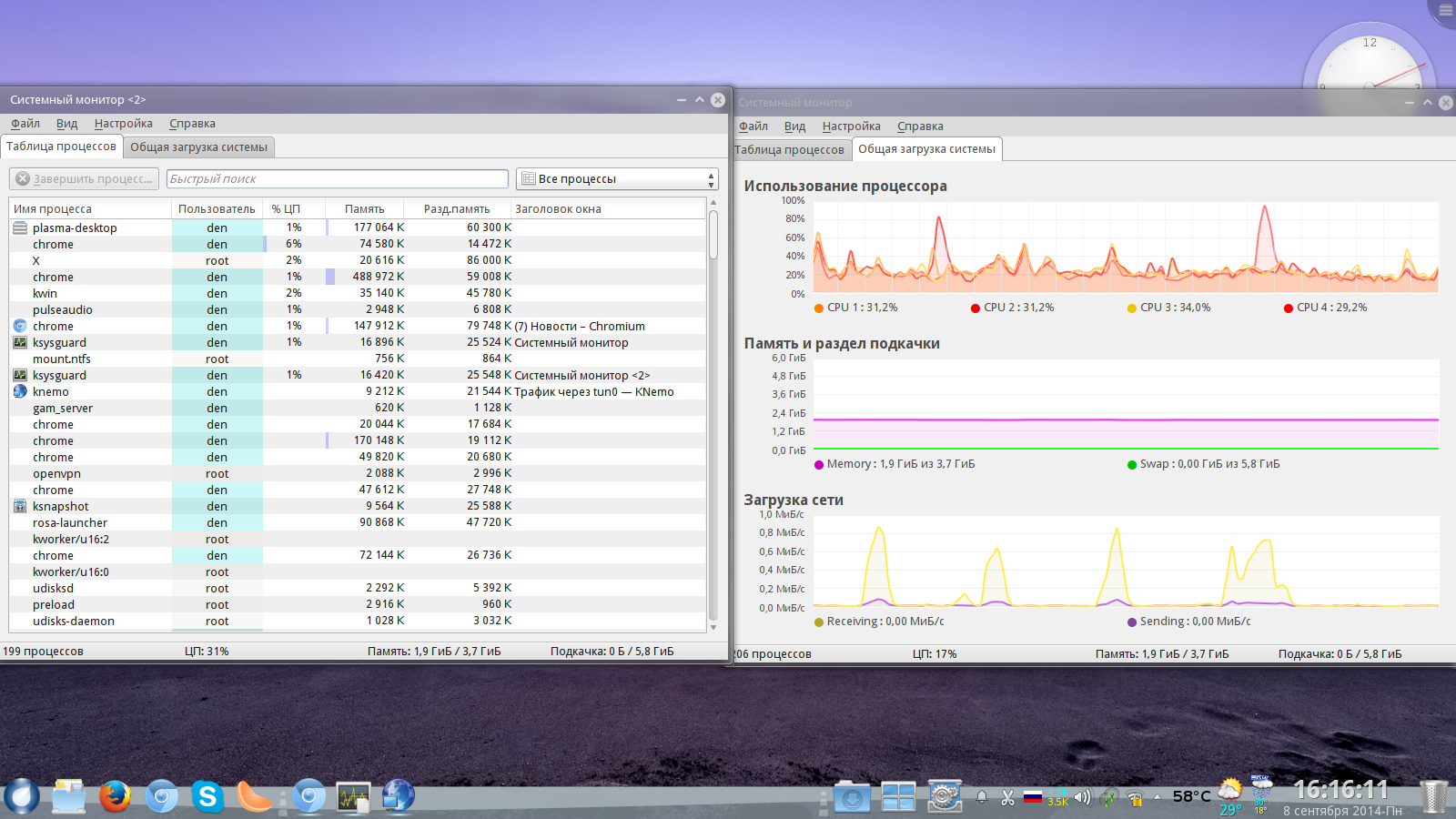Open the 'Все процессы' process filter dropdown
This screenshot has width=1456, height=819.
click(617, 179)
